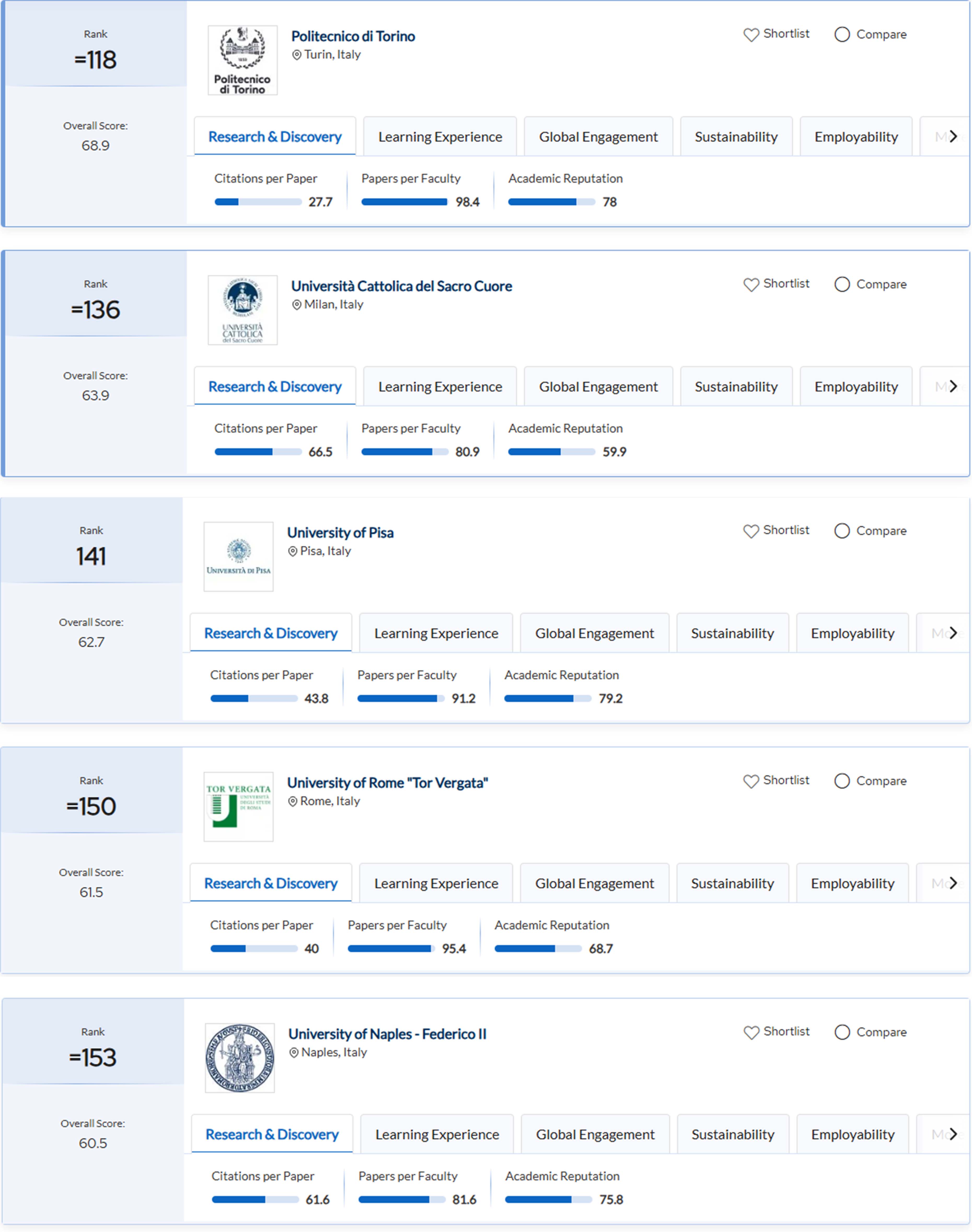Click the heart icon for University of Pisa

pos(751,531)
